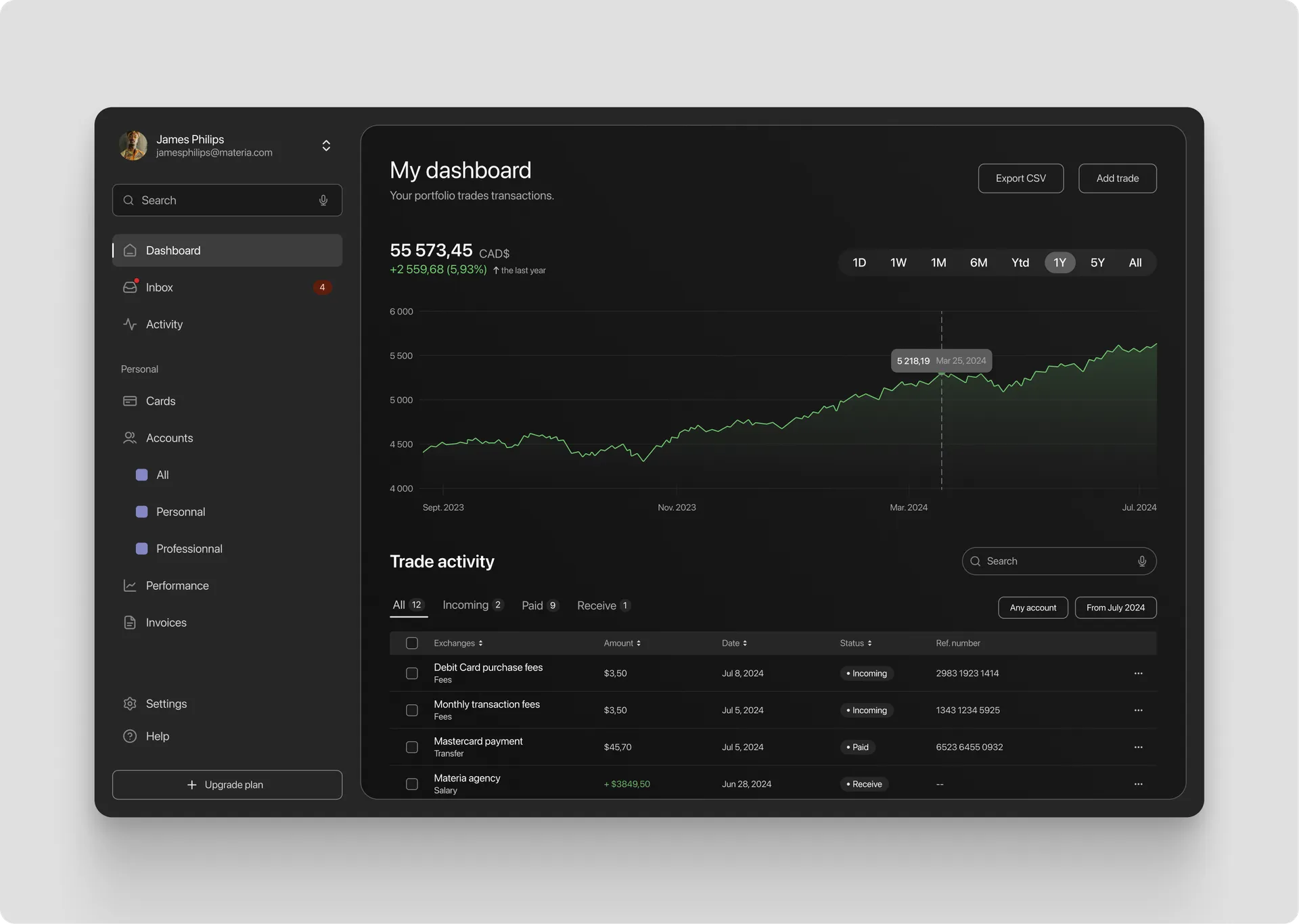
Task: Click the Performance chart icon
Action: tap(130, 586)
